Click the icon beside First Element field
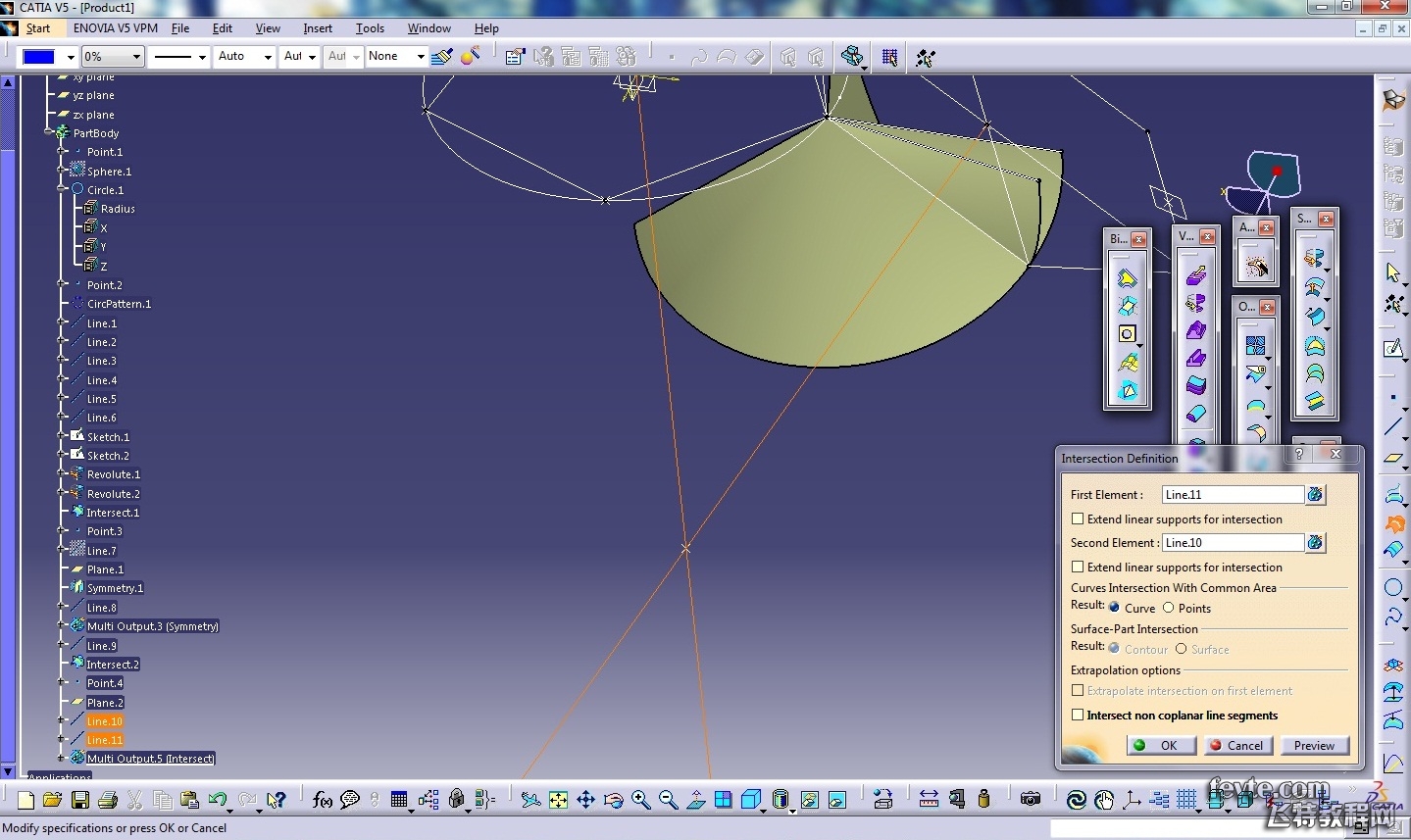This screenshot has height=840, width=1411. 1315,495
